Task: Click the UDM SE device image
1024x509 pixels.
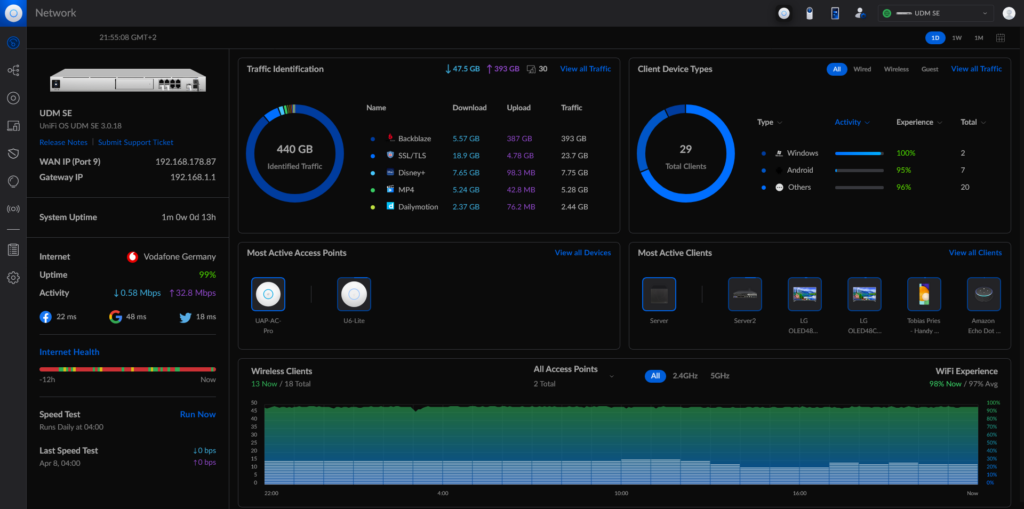Action: pos(128,80)
